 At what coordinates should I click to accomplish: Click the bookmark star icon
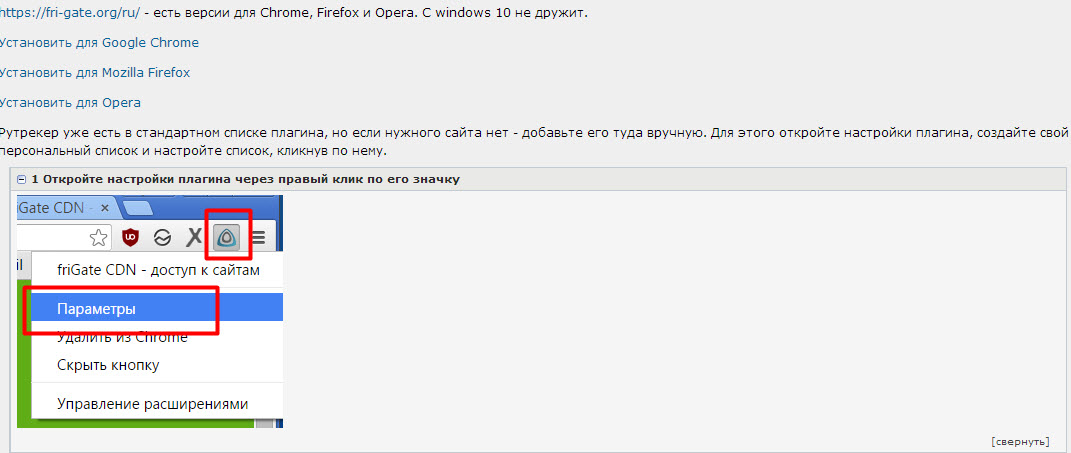click(99, 237)
